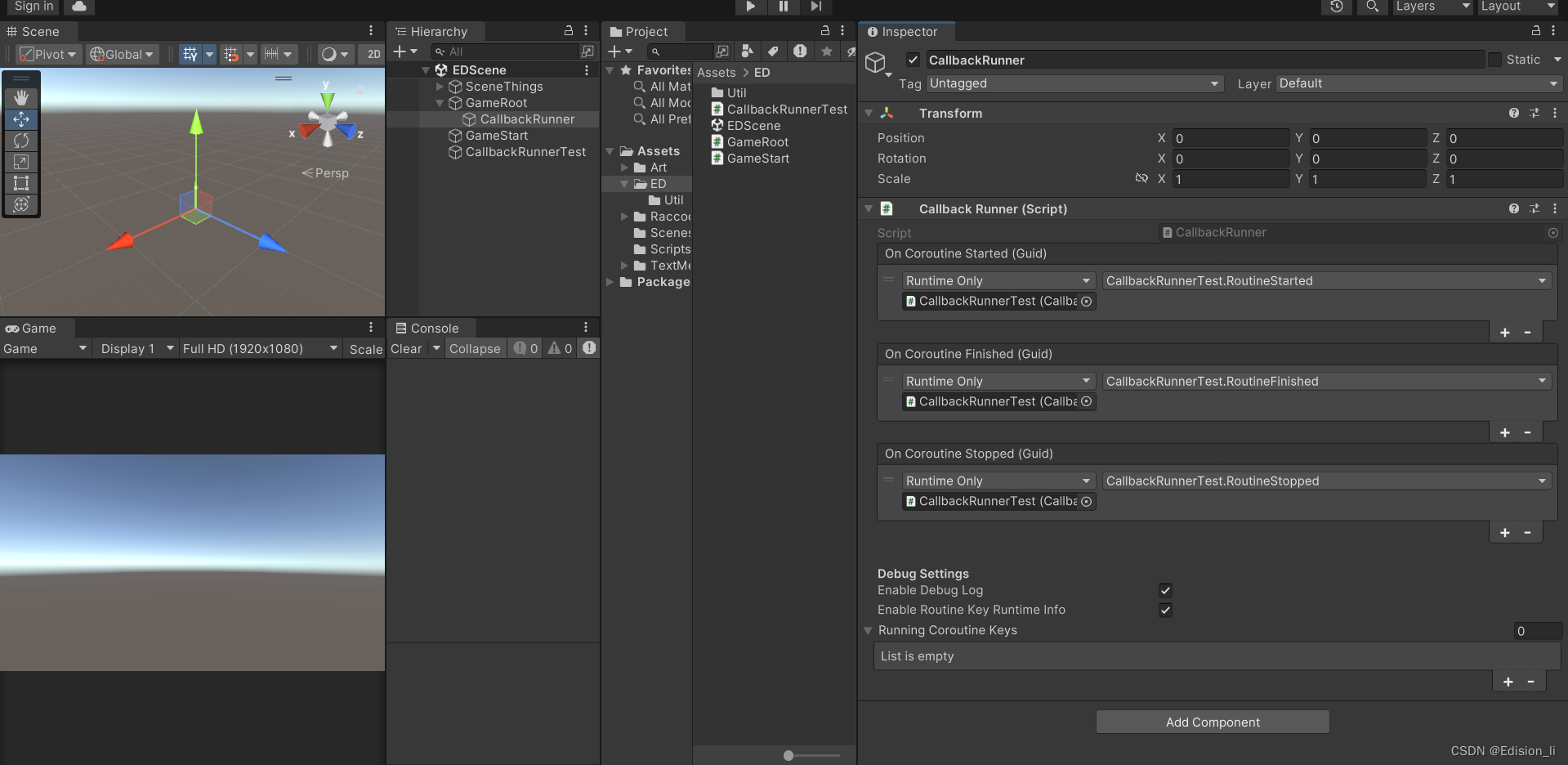Collapse the GameRoot hierarchy item
1568x765 pixels.
440,103
